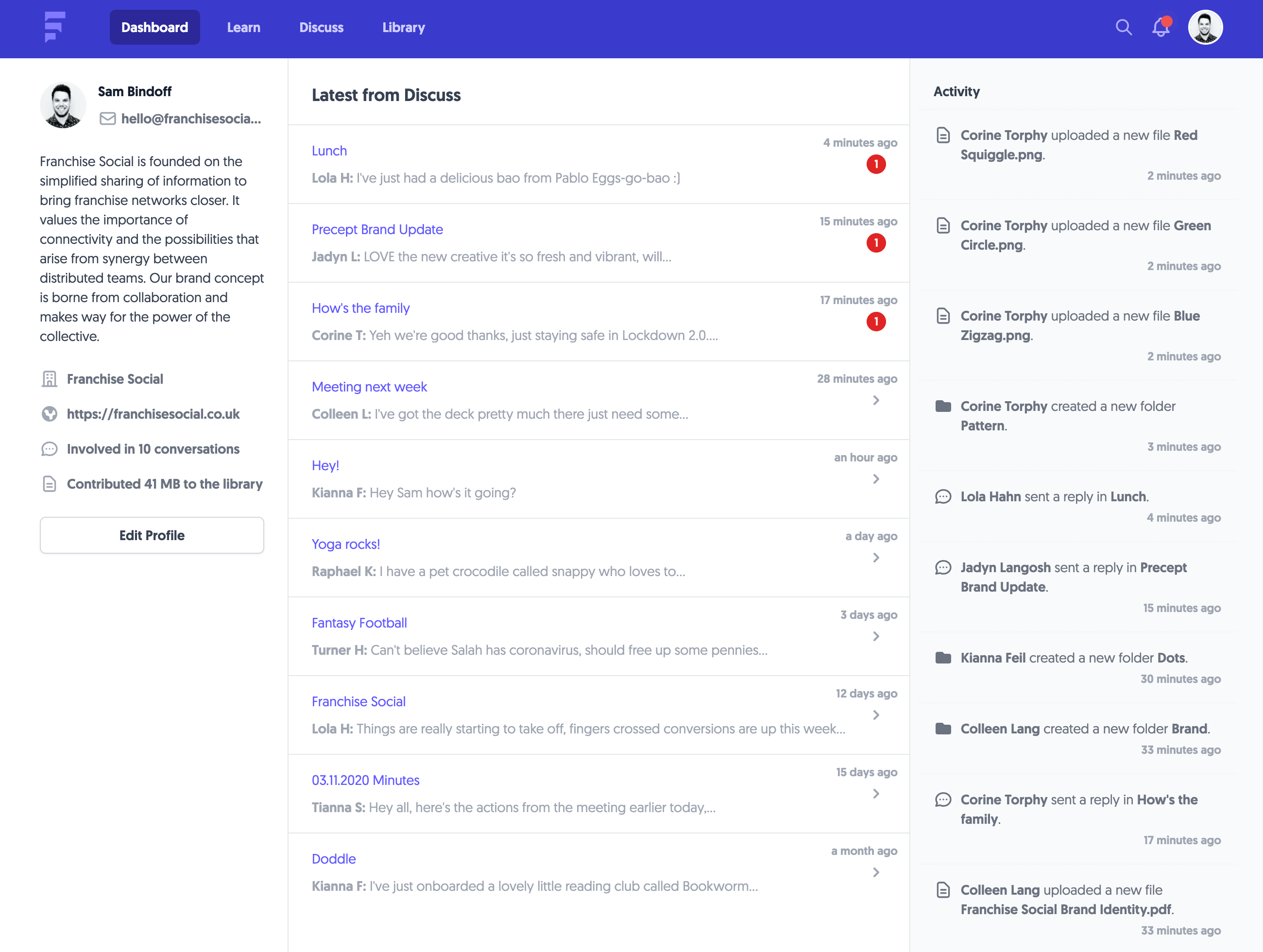Click Sam Bindoff's profile photo
Screen dimensions: 1263x952
click(63, 105)
